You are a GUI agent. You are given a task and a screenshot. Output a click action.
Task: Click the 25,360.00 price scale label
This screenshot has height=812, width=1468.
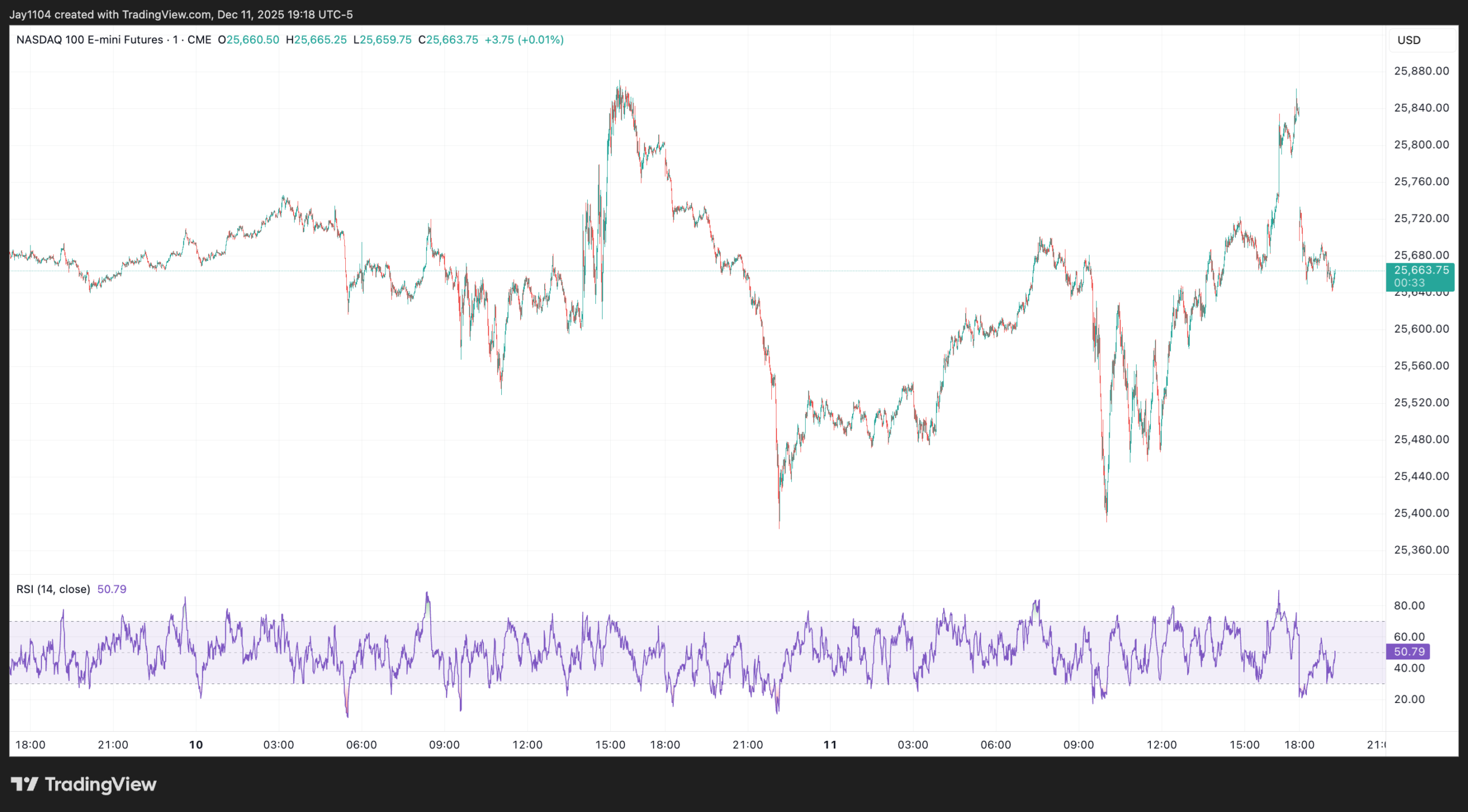point(1421,549)
